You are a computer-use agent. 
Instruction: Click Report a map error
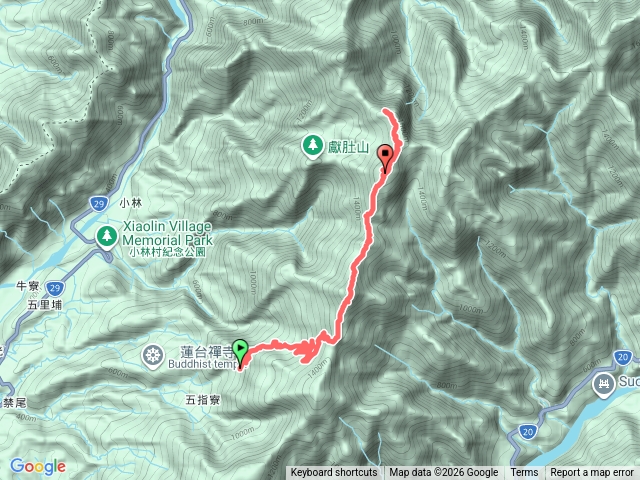pos(591,473)
